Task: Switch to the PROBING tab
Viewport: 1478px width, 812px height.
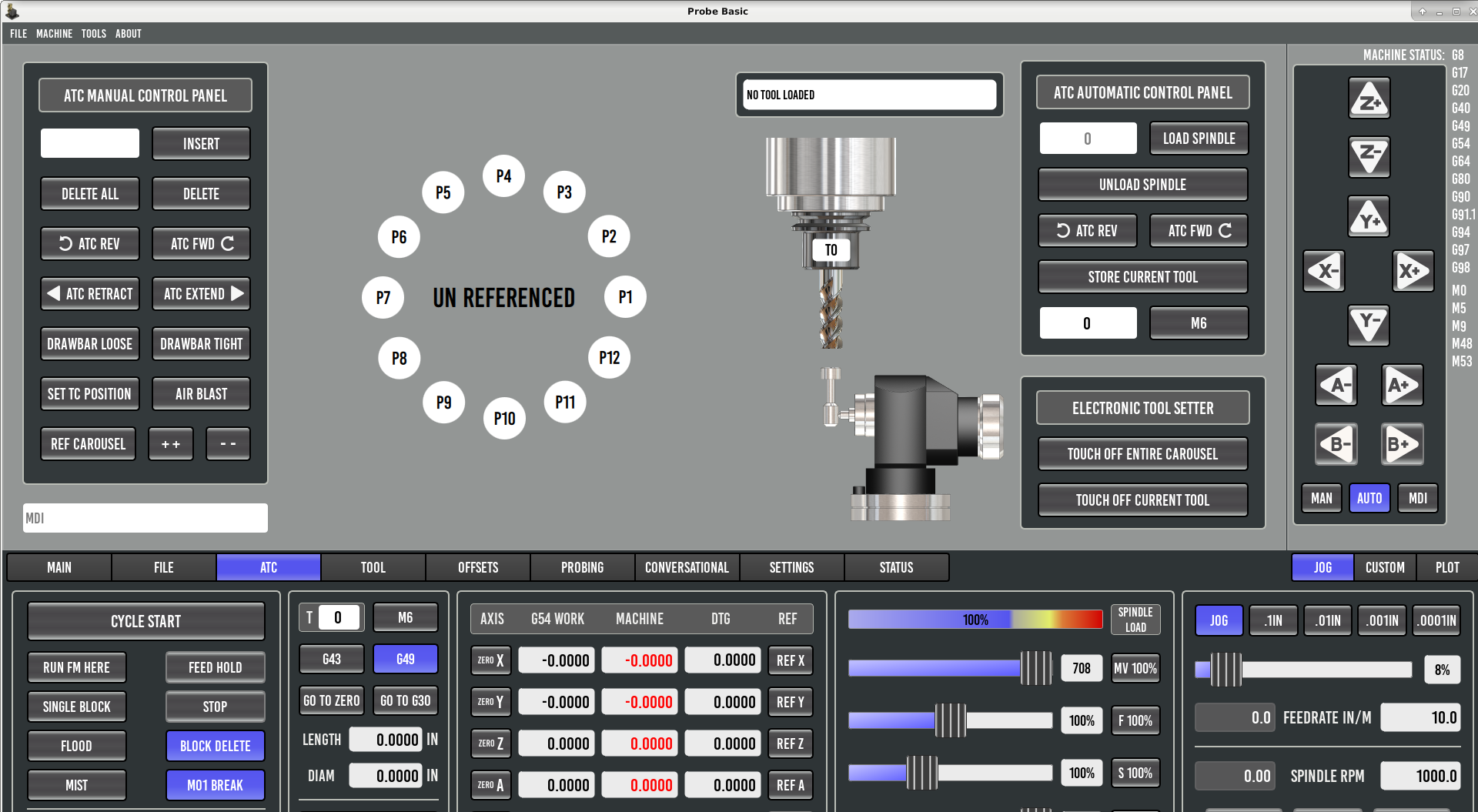Action: tap(583, 567)
